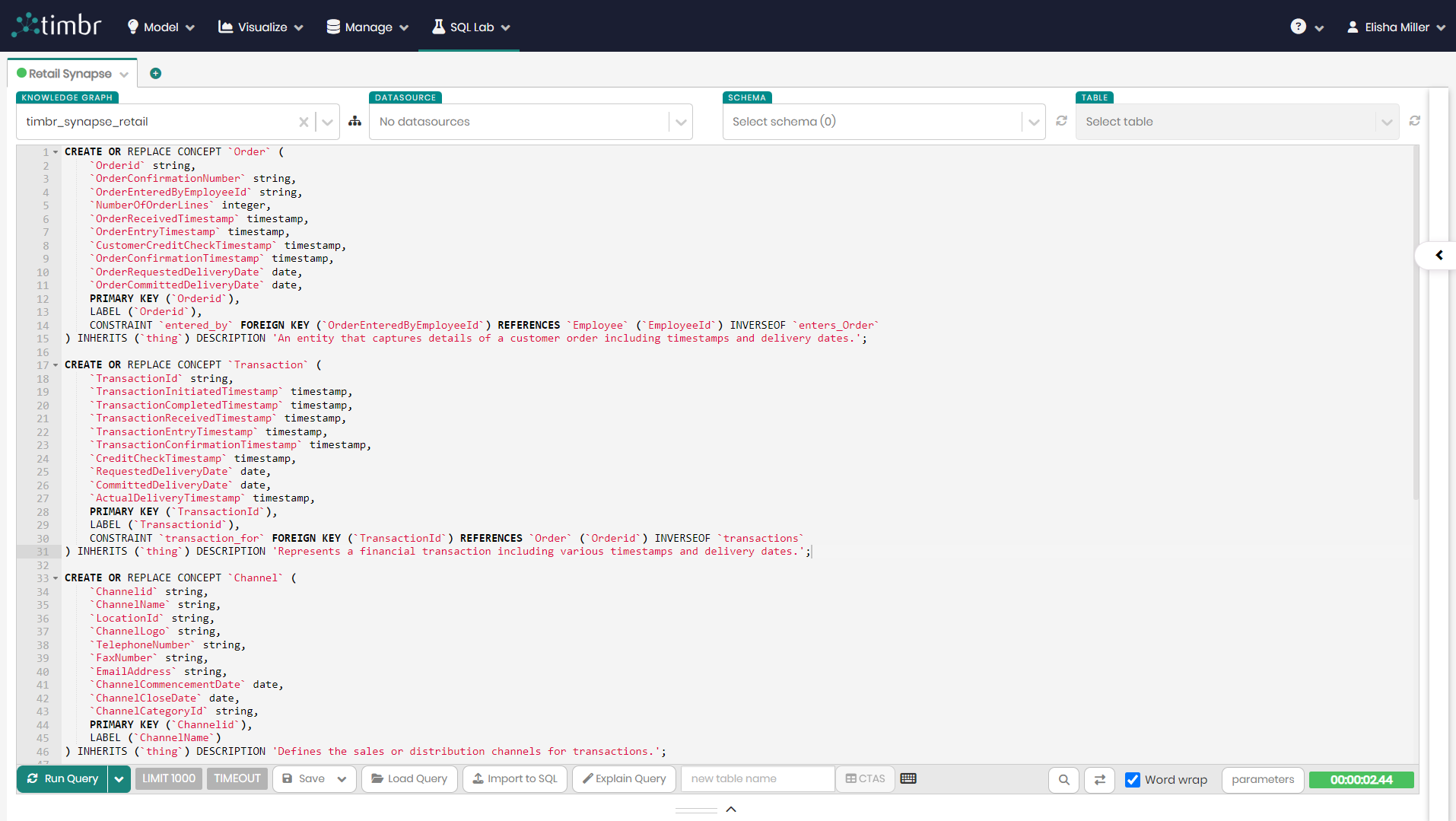Image resolution: width=1456 pixels, height=821 pixels.
Task: Open the Visualize menu
Action: pos(261,27)
